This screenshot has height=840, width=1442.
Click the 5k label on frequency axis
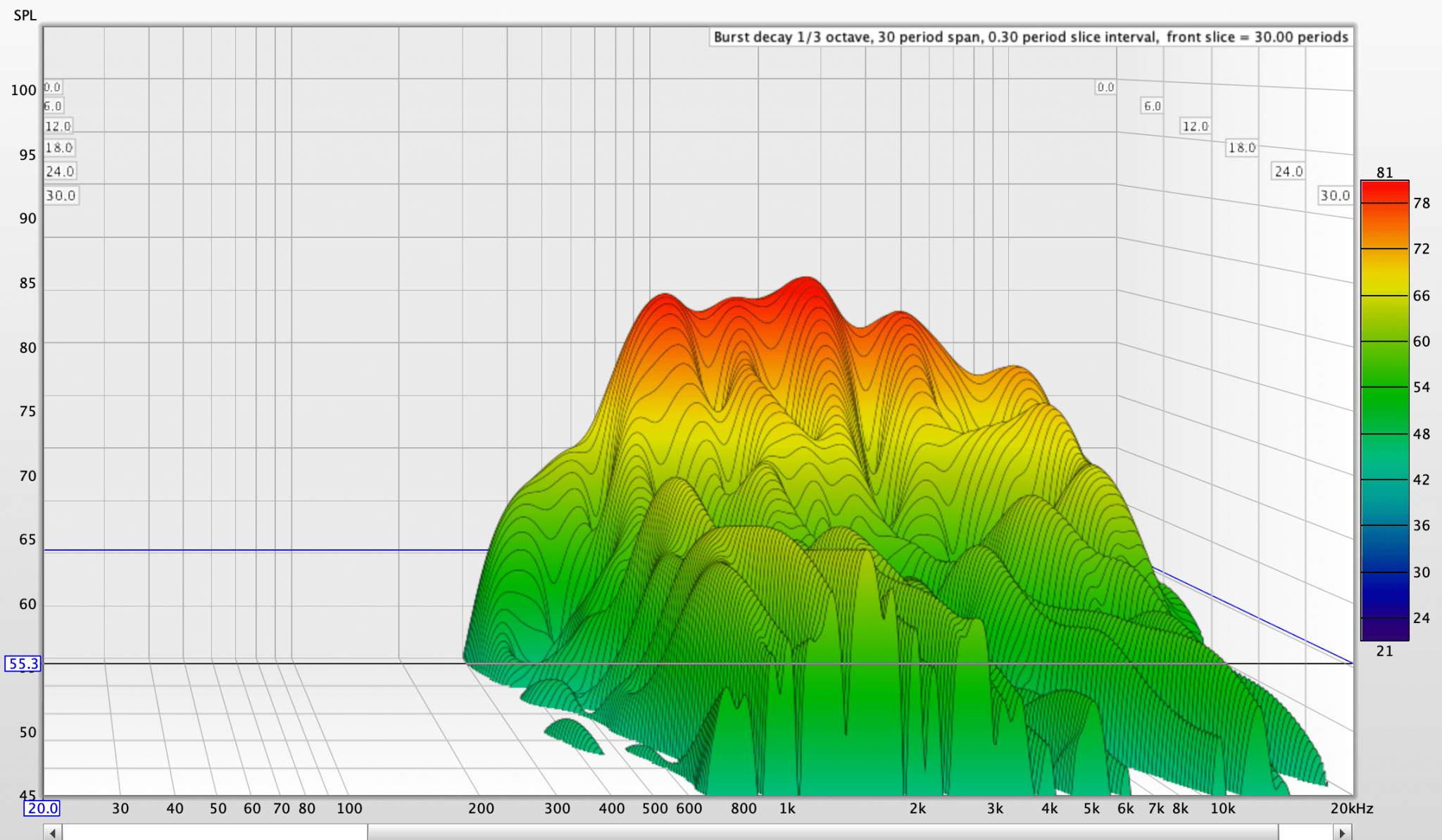click(1091, 808)
